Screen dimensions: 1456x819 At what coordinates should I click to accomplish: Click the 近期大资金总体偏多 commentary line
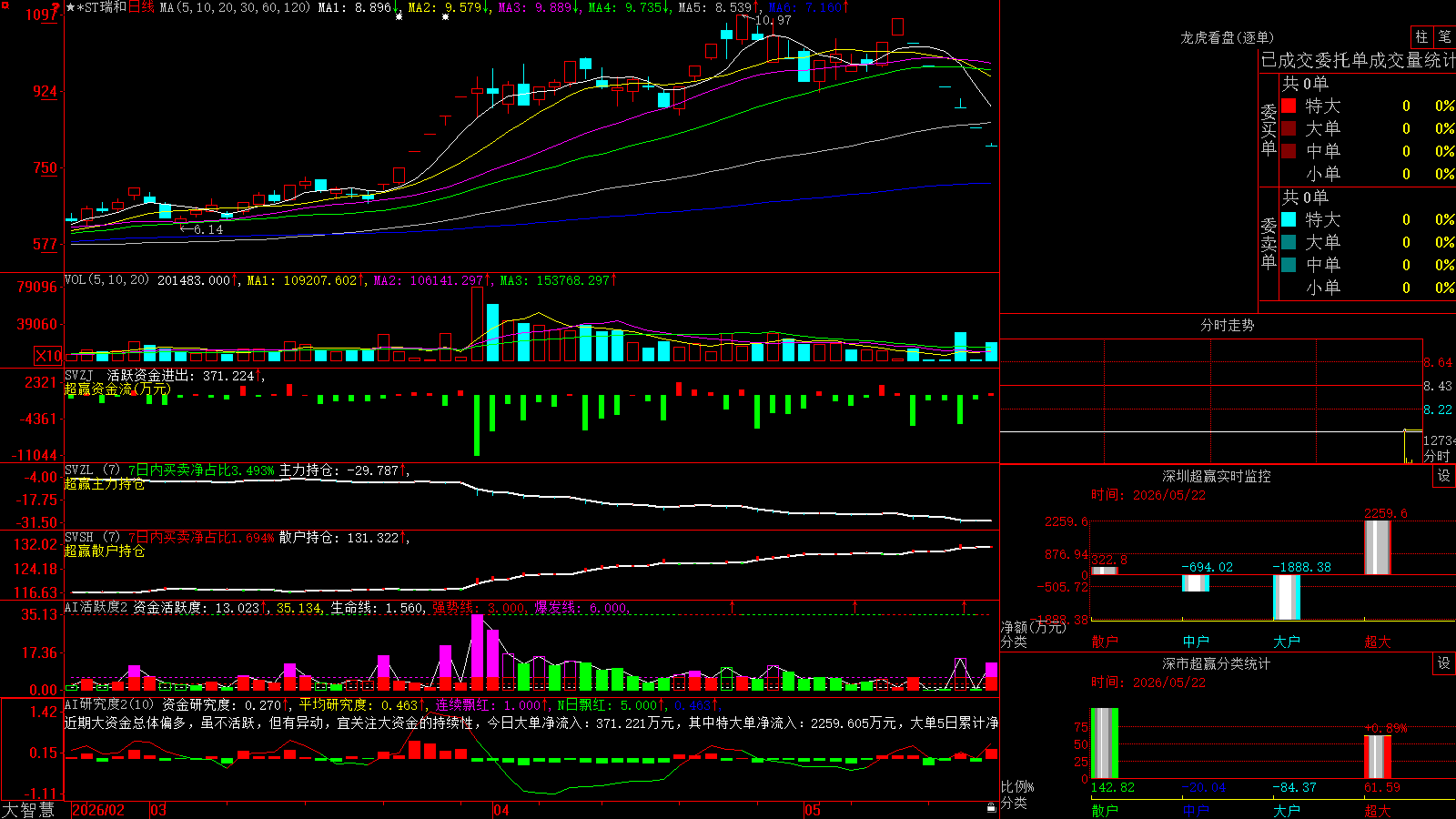[531, 723]
